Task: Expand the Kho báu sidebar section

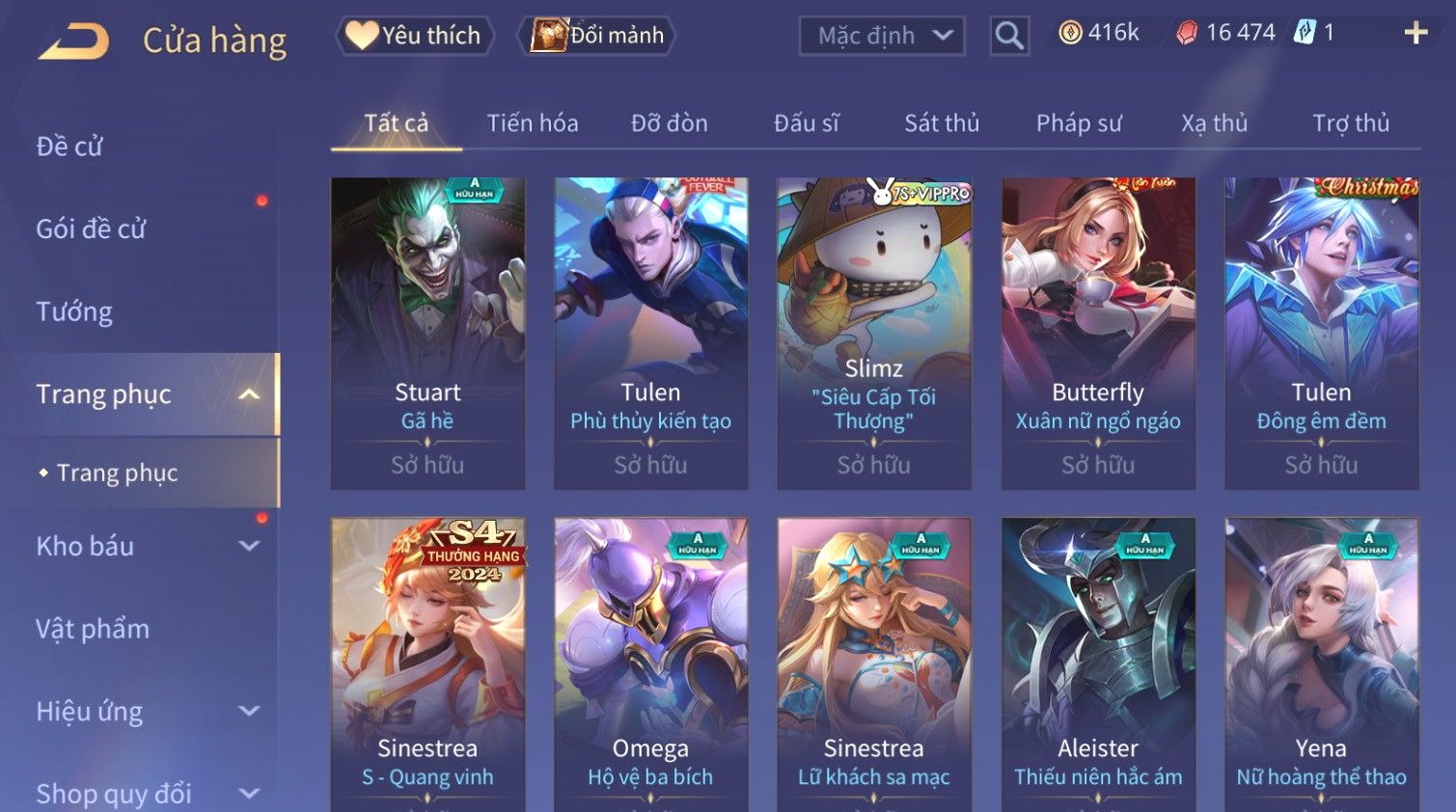Action: pyautogui.click(x=249, y=546)
